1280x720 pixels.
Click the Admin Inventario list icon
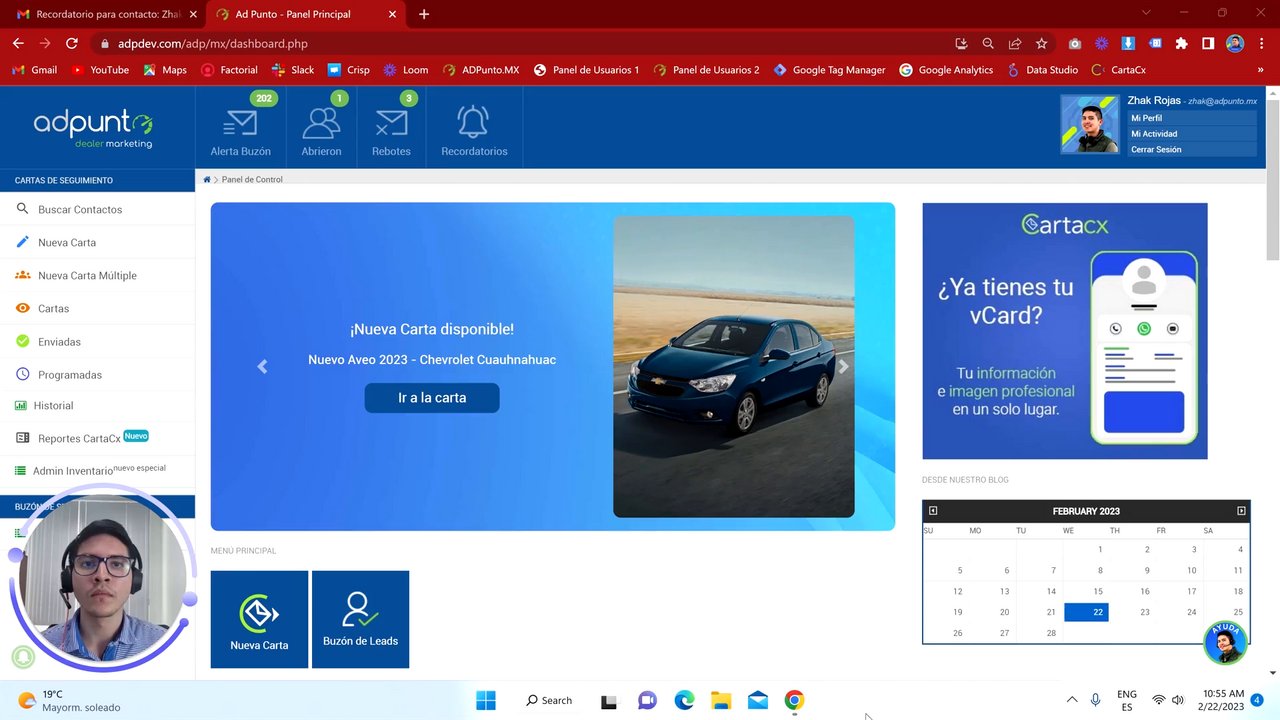[21, 470]
